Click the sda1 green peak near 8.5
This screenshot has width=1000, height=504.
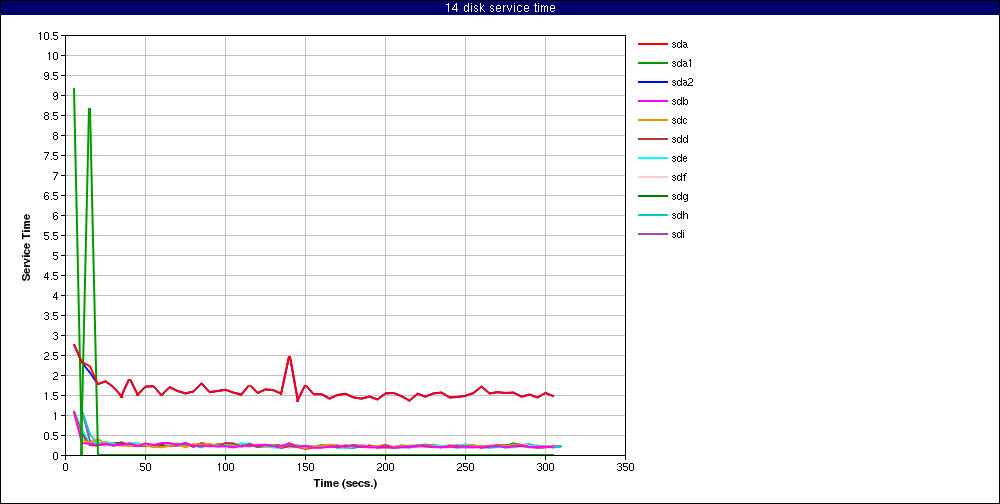89,109
